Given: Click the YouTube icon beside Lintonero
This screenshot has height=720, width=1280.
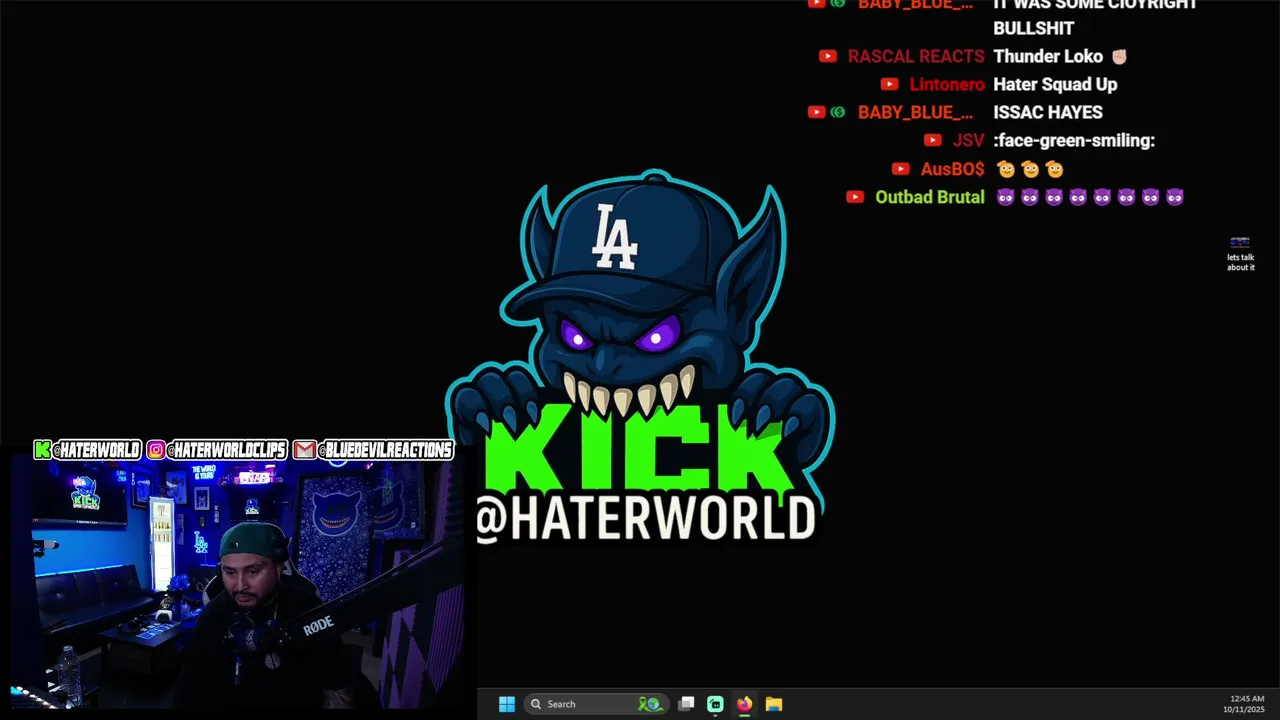Looking at the screenshot, I should click(889, 84).
